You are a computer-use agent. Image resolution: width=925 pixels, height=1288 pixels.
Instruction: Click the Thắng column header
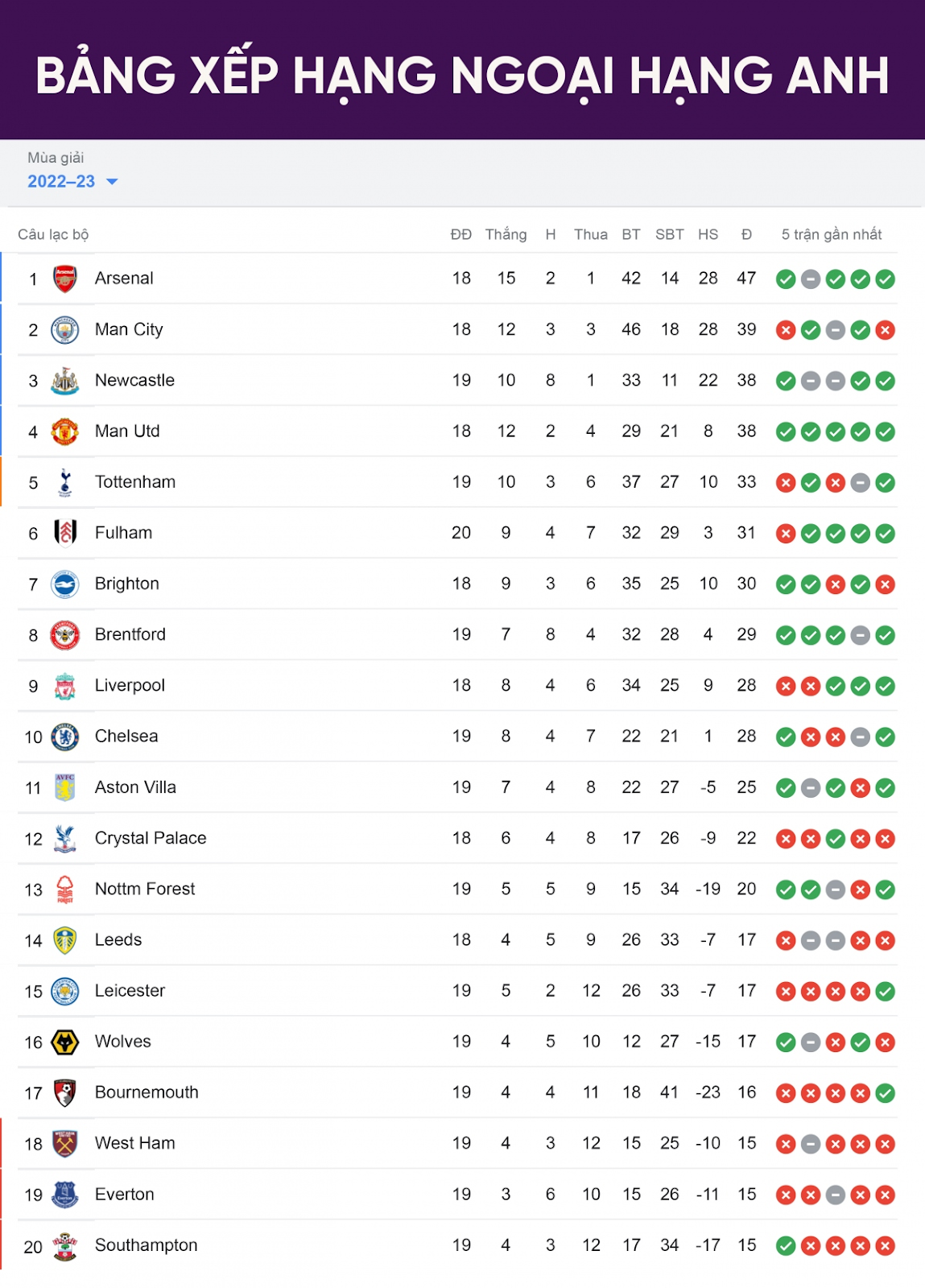(x=506, y=234)
